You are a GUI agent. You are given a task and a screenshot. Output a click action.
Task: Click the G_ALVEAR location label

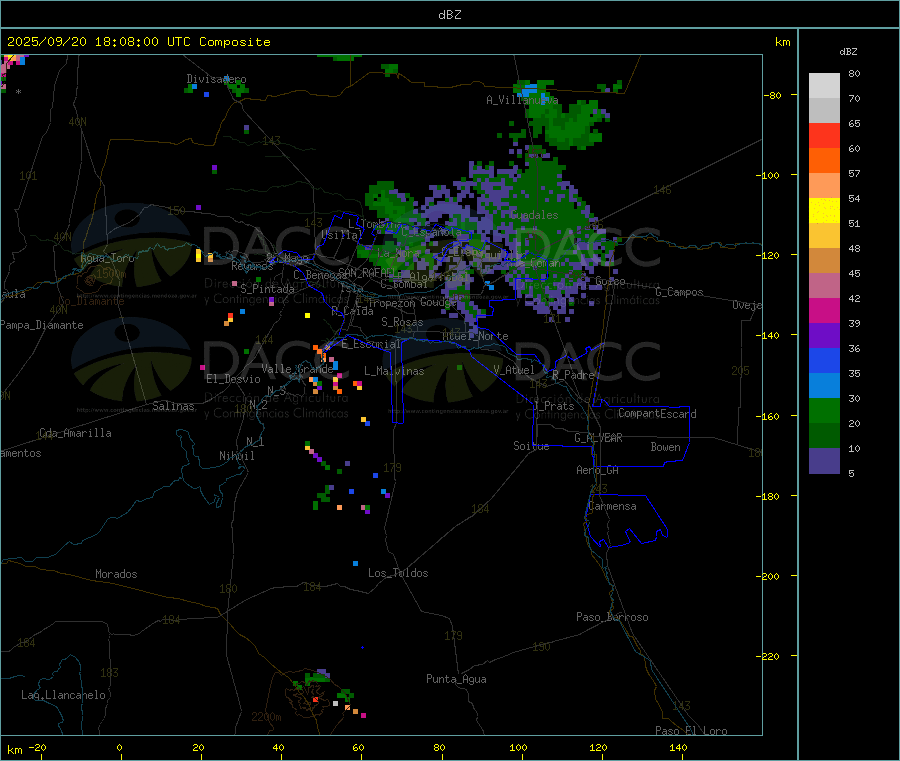pos(598,438)
